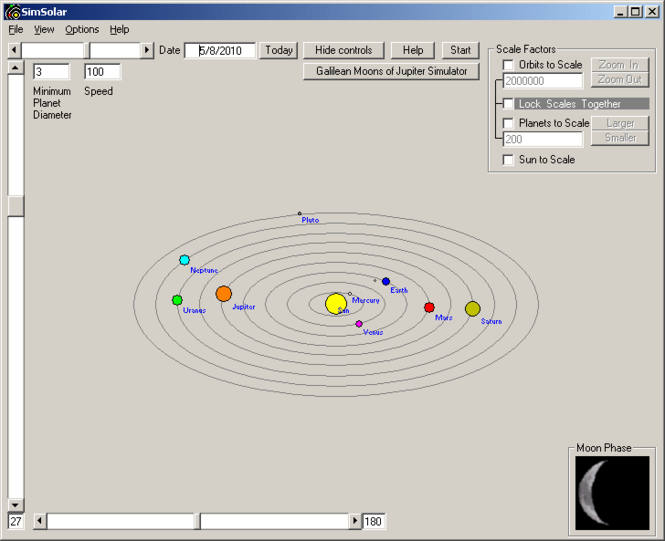This screenshot has height=541, width=665.
Task: Start the simulation with Start button
Action: (x=460, y=50)
